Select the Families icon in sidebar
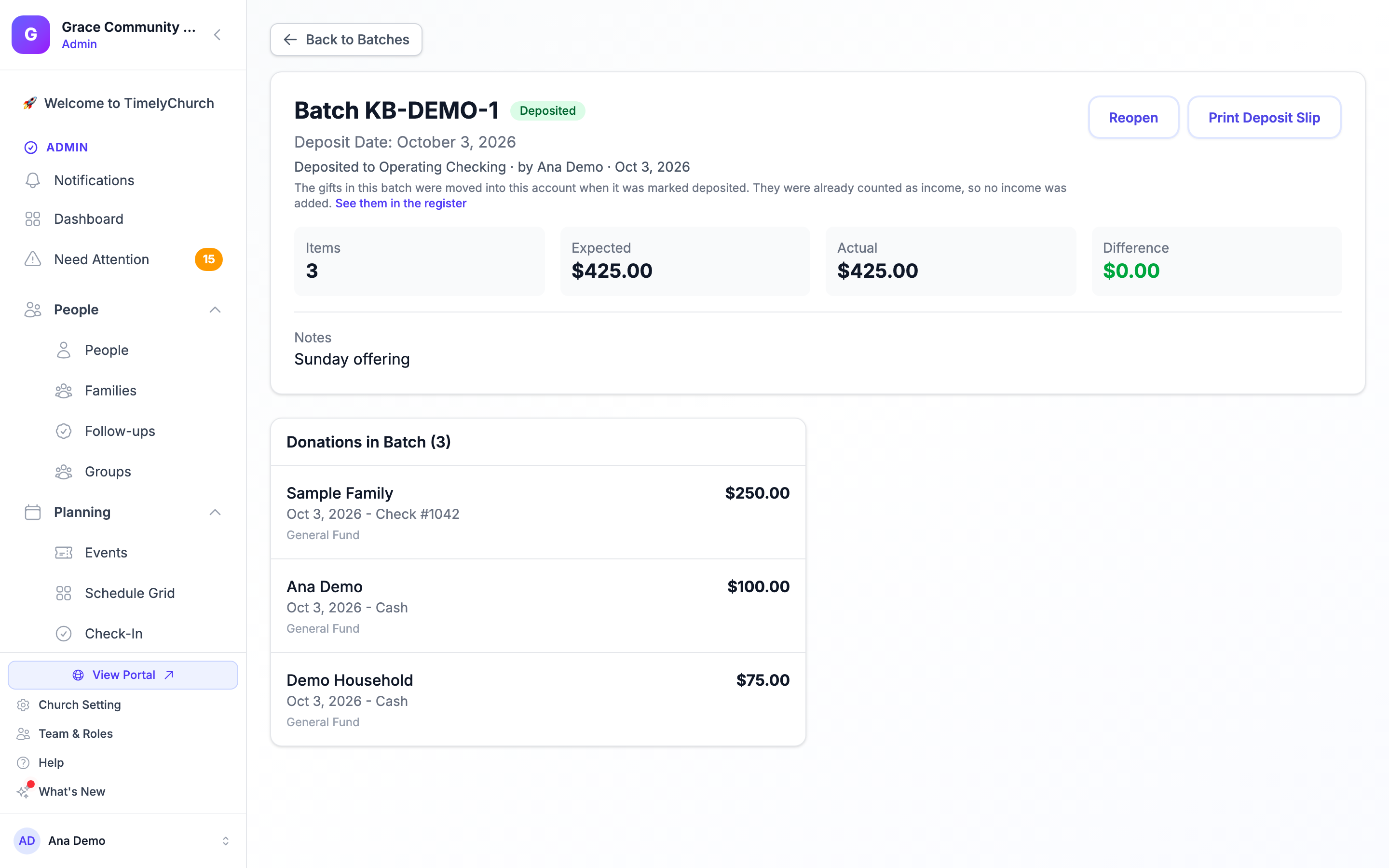 click(64, 391)
